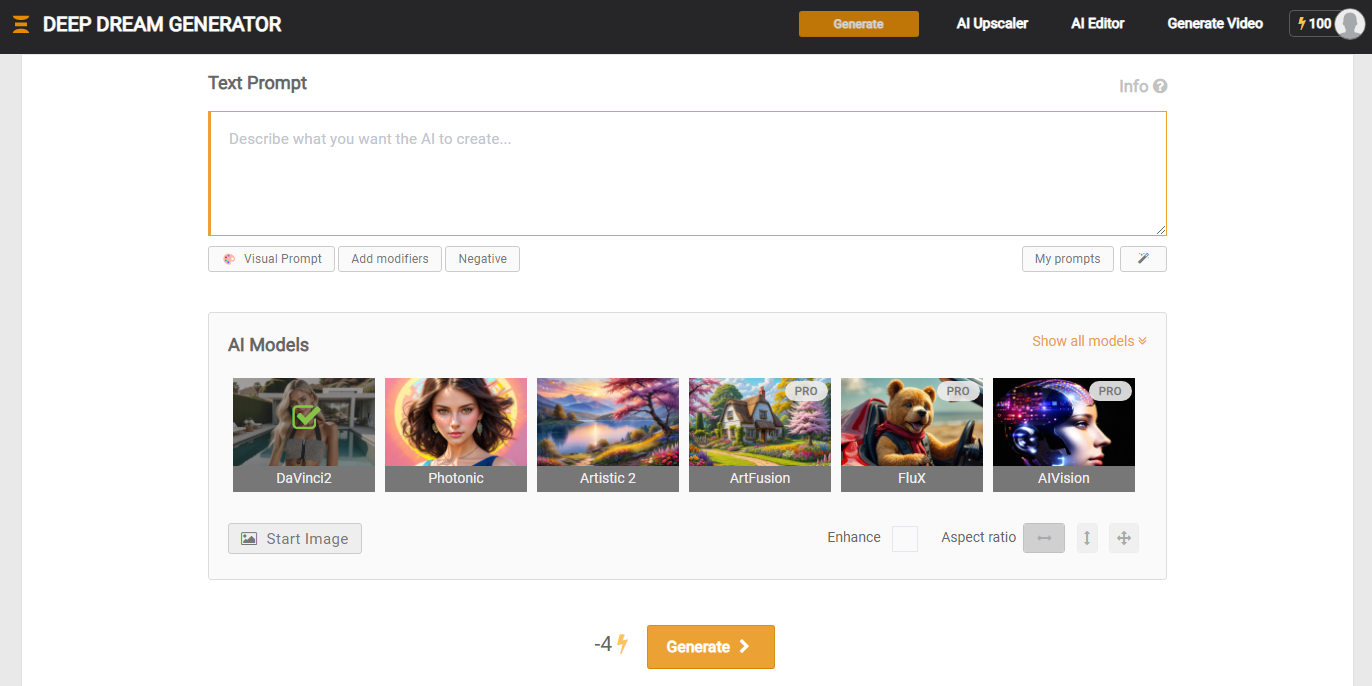Screen dimensions: 1372x686
Task: Click the Generate tab in the header
Action: 859,24
